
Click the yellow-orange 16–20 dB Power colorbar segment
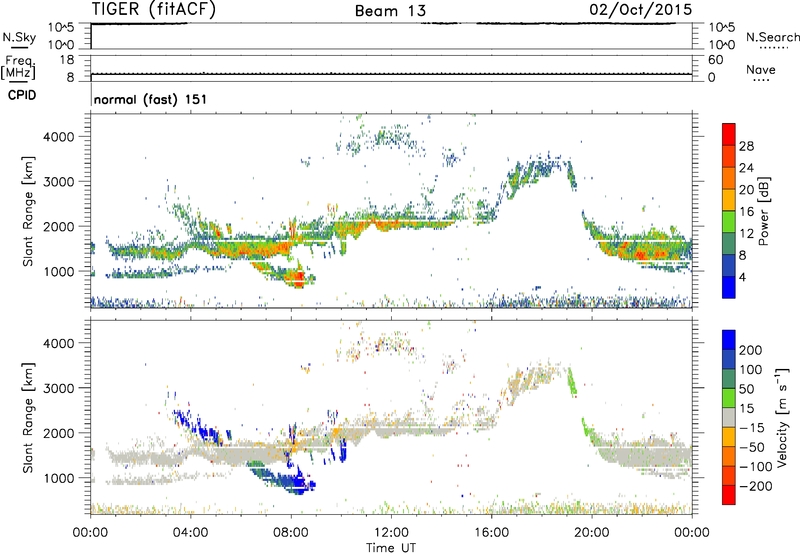point(729,200)
